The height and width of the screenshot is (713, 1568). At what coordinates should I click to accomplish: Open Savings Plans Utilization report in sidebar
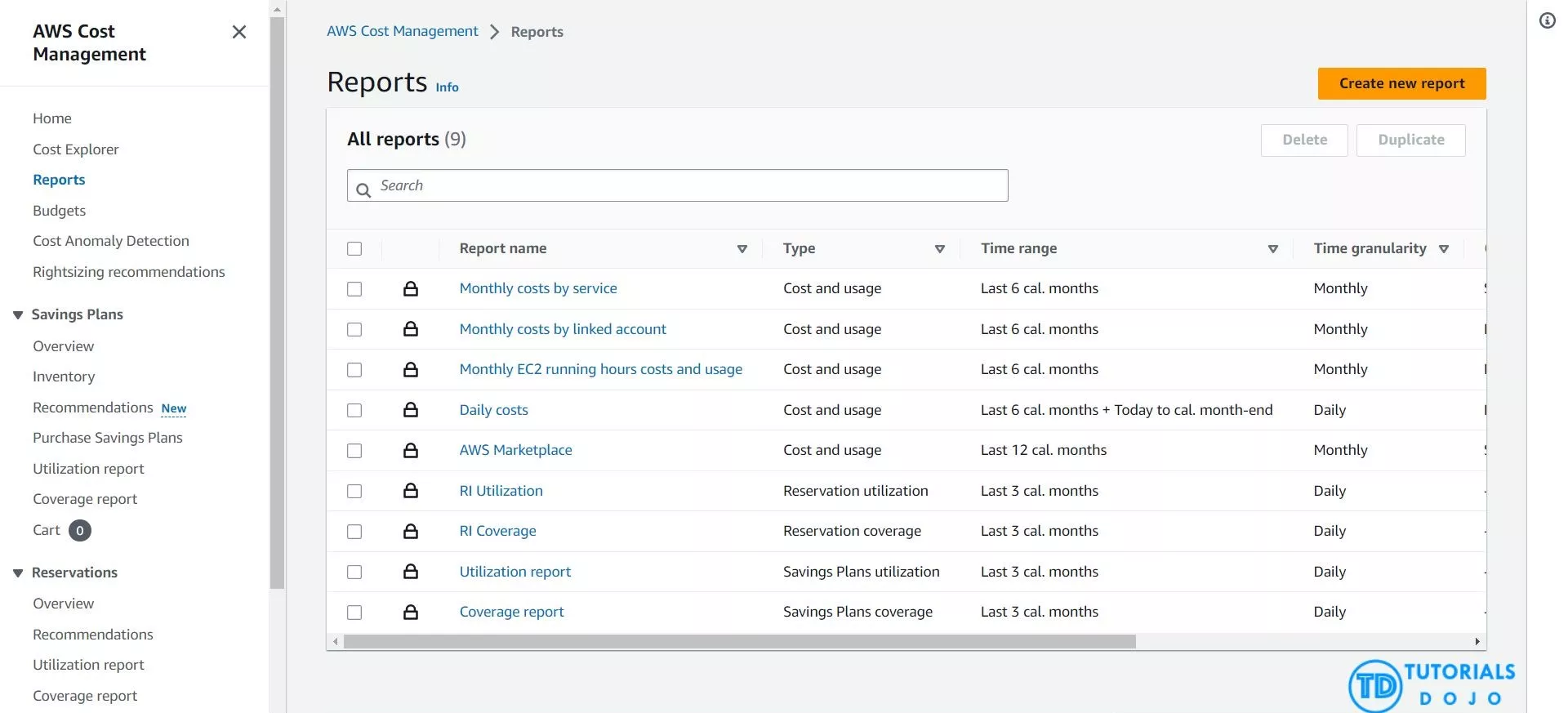(88, 469)
